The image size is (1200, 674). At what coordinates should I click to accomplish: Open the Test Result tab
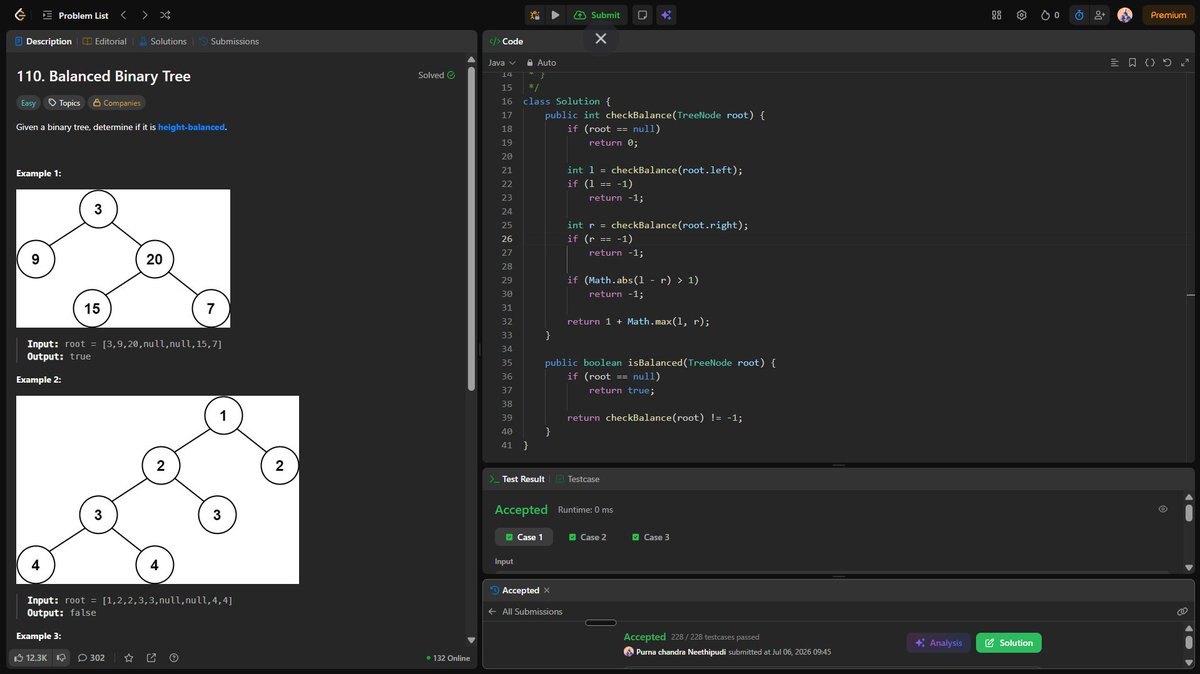click(517, 479)
